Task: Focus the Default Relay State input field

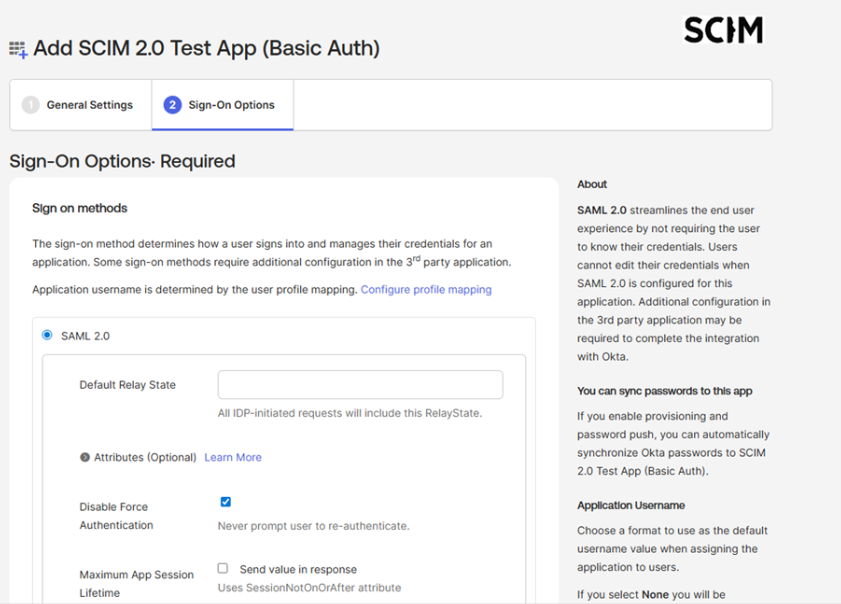Action: pos(360,385)
